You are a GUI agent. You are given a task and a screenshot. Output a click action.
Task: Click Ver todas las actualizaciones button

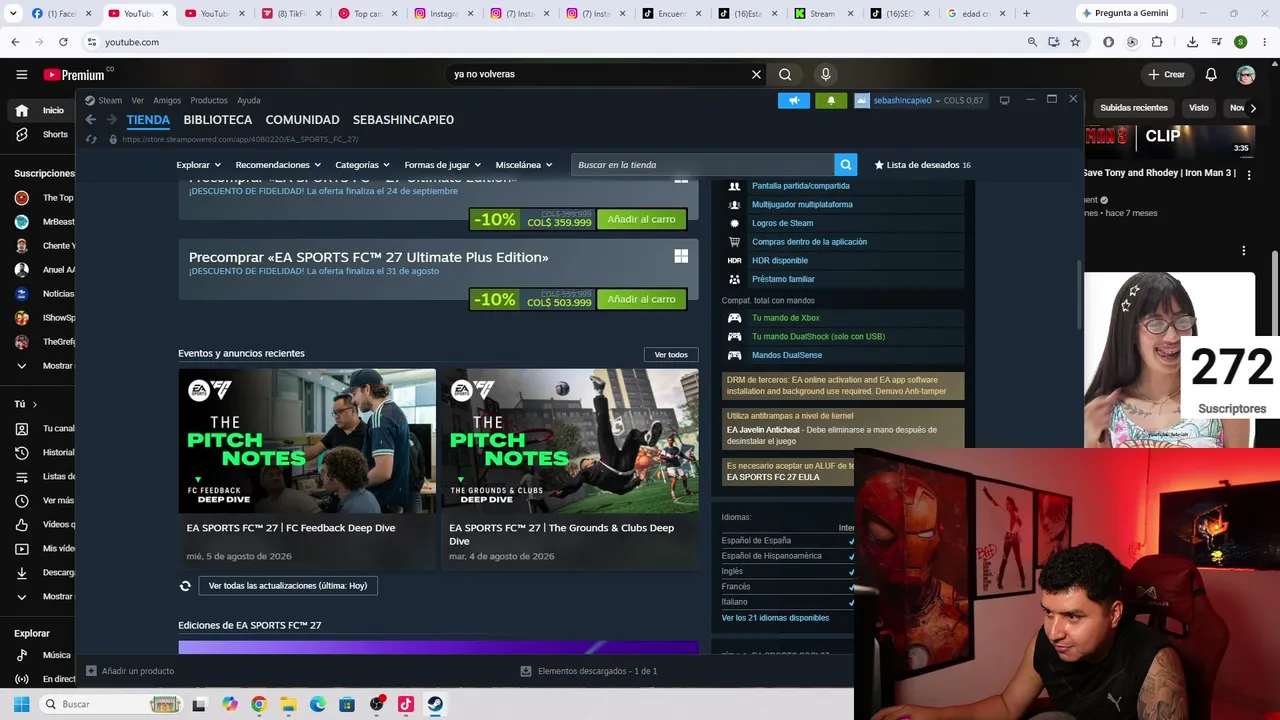click(287, 586)
